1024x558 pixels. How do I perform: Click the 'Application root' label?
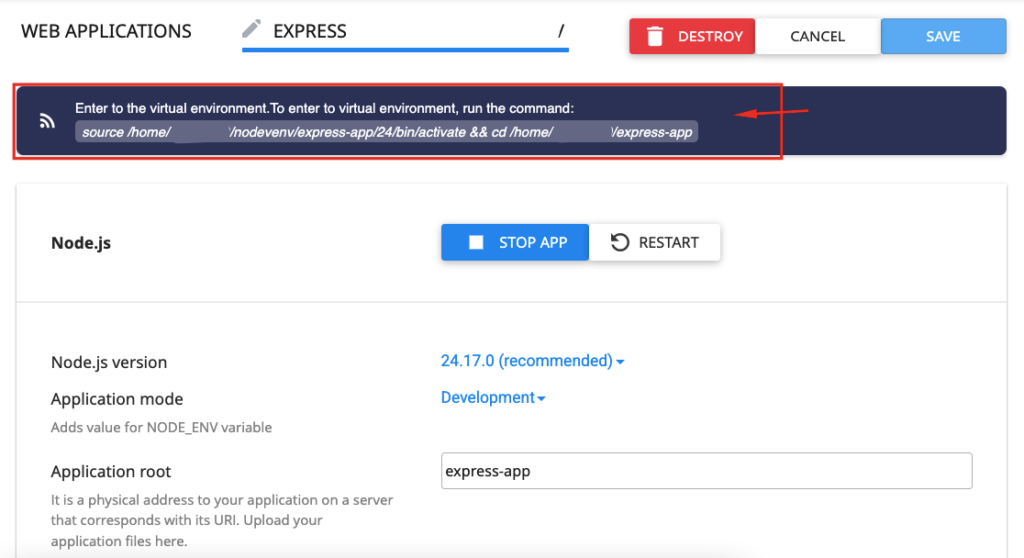[x=111, y=471]
